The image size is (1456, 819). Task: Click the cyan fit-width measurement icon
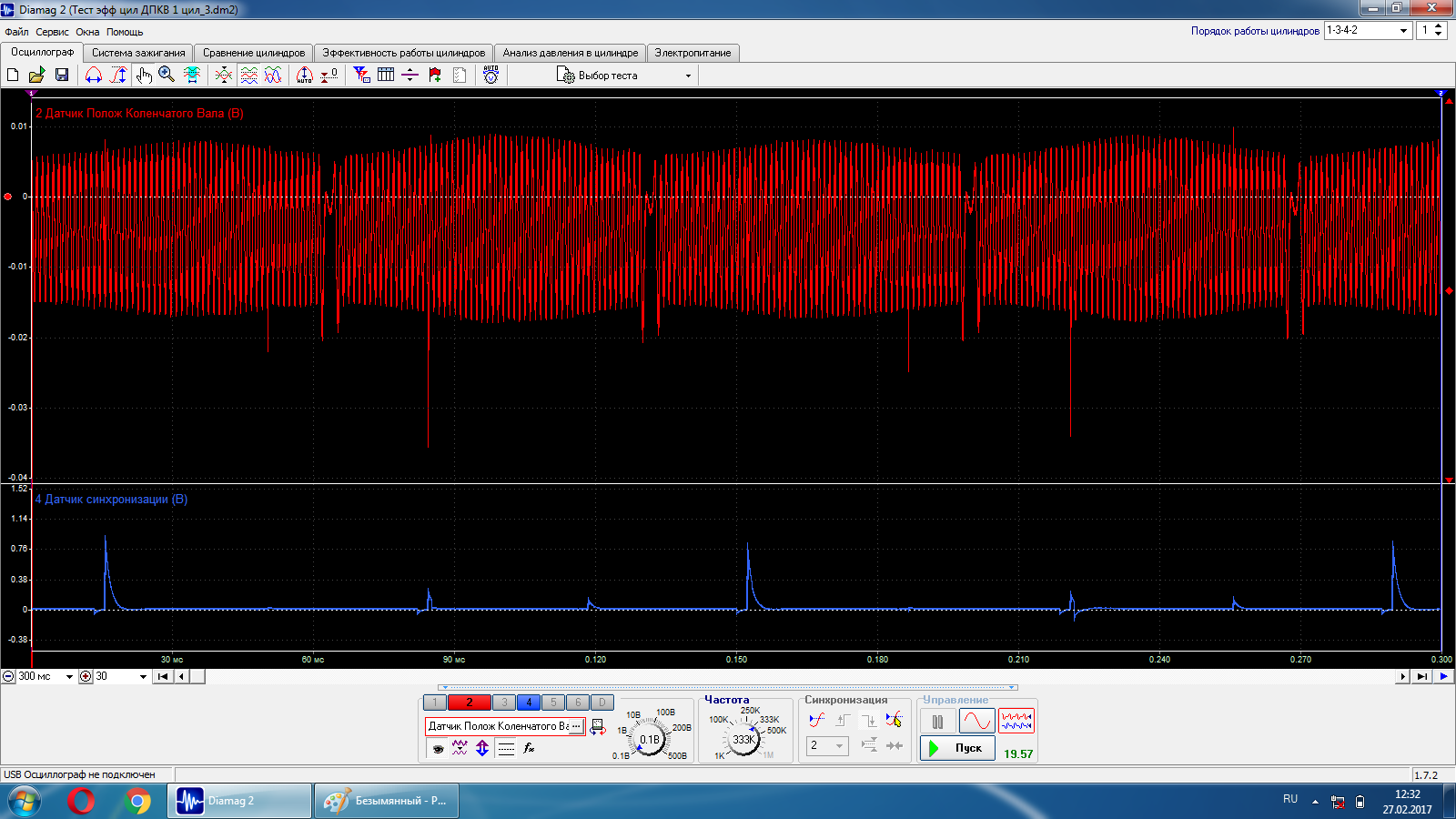click(192, 75)
